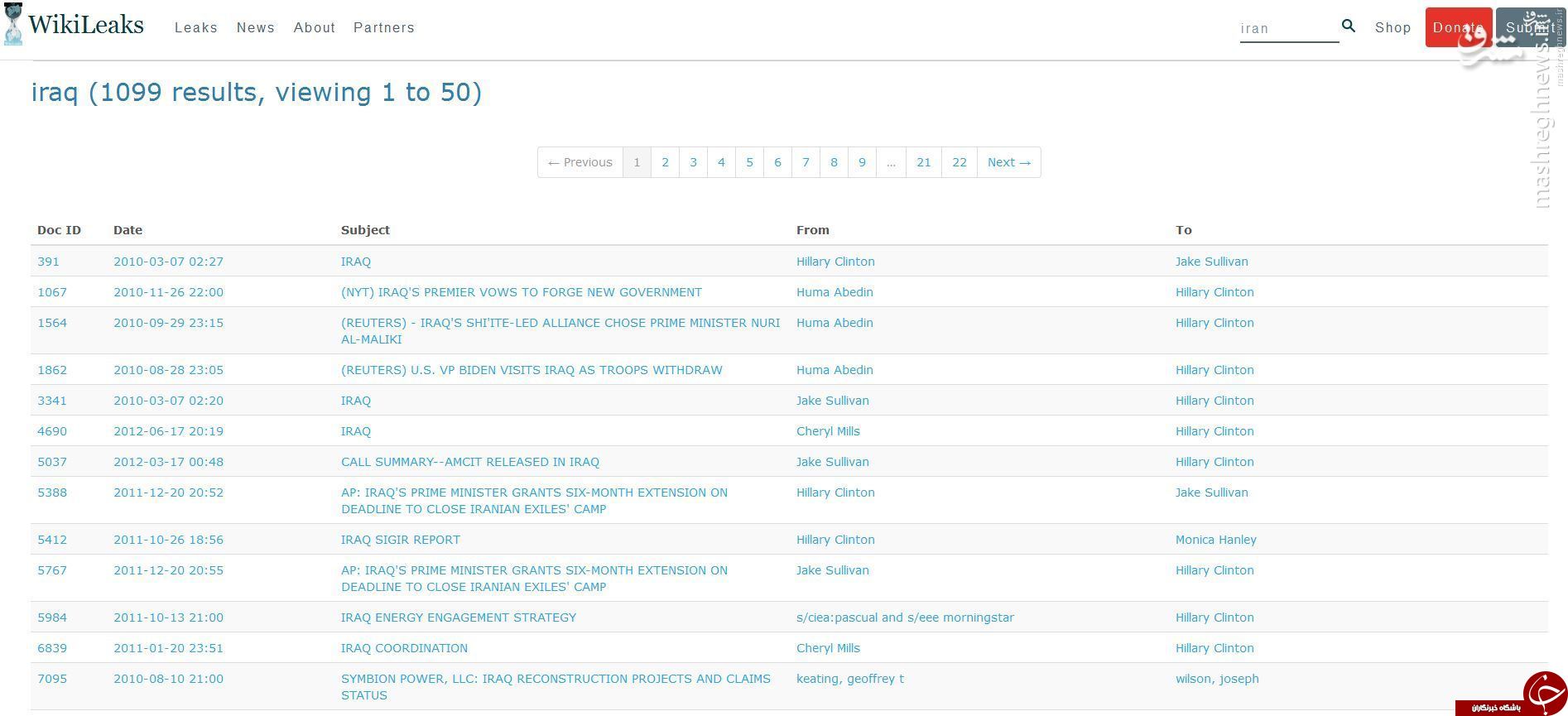1568x716 pixels.
Task: Open document ID 5037
Action: coord(52,462)
